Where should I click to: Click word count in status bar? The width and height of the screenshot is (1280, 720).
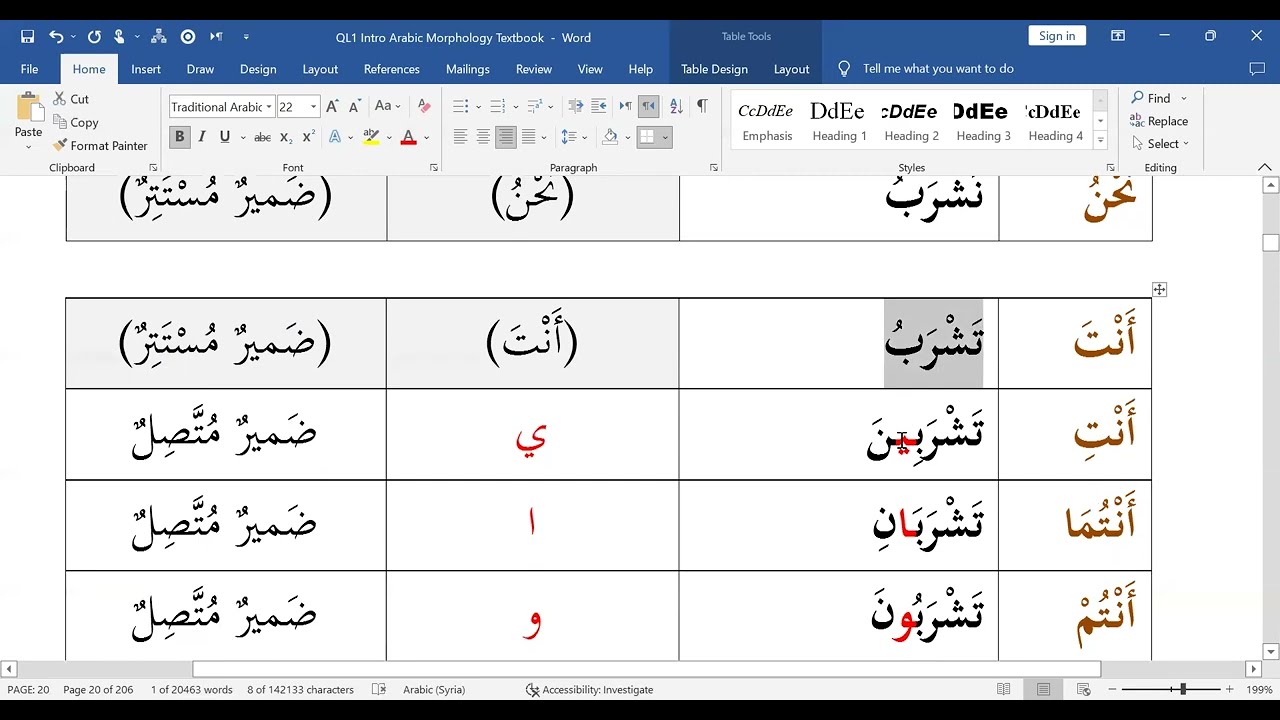click(x=192, y=689)
